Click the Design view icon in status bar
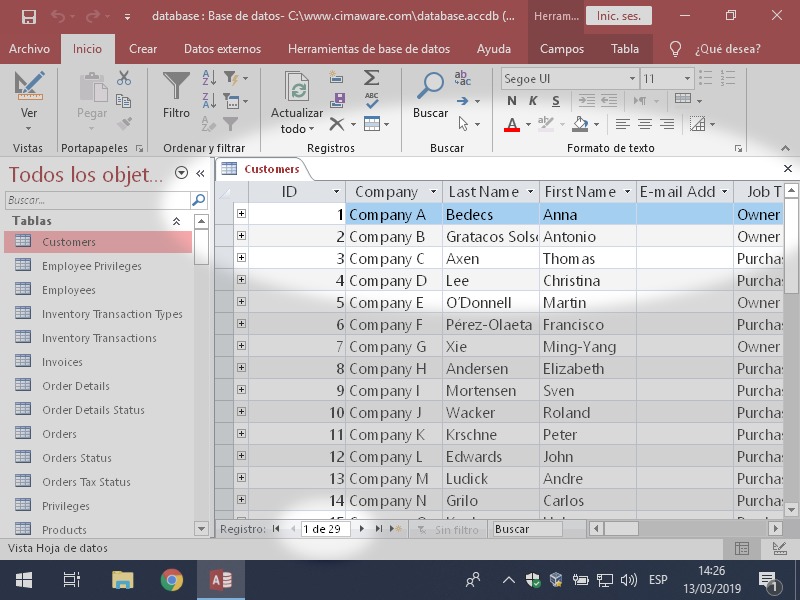800x600 pixels. (779, 548)
